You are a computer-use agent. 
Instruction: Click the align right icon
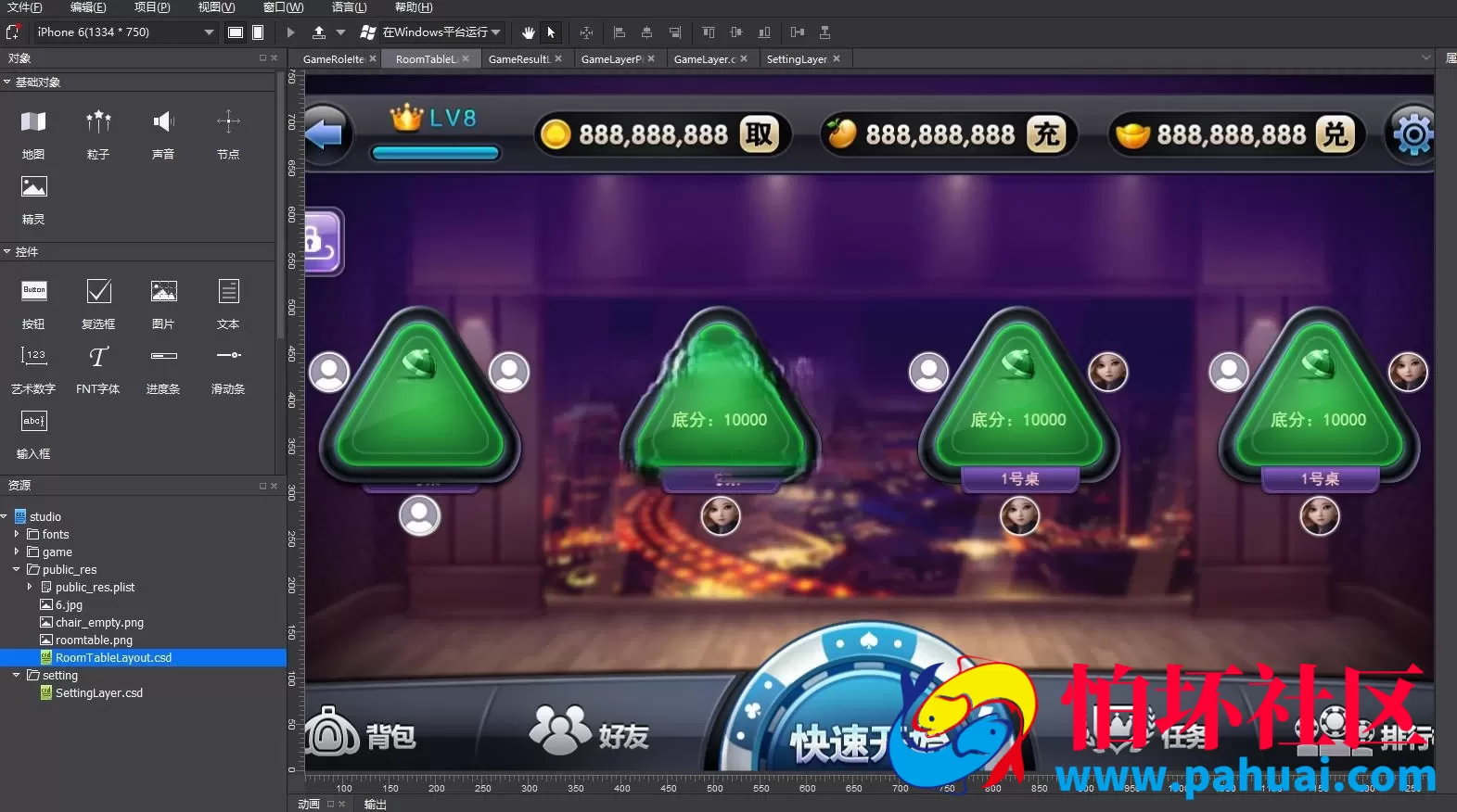(675, 32)
